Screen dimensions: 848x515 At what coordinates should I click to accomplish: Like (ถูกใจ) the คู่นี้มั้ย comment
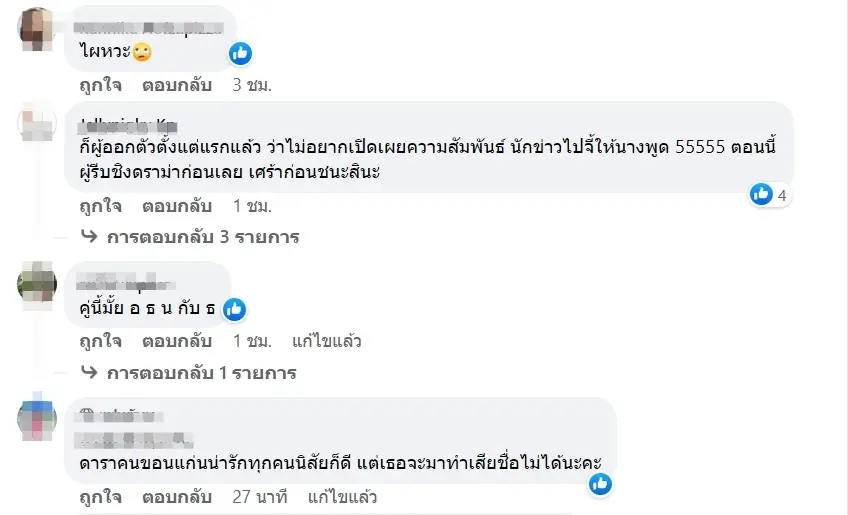pos(100,341)
